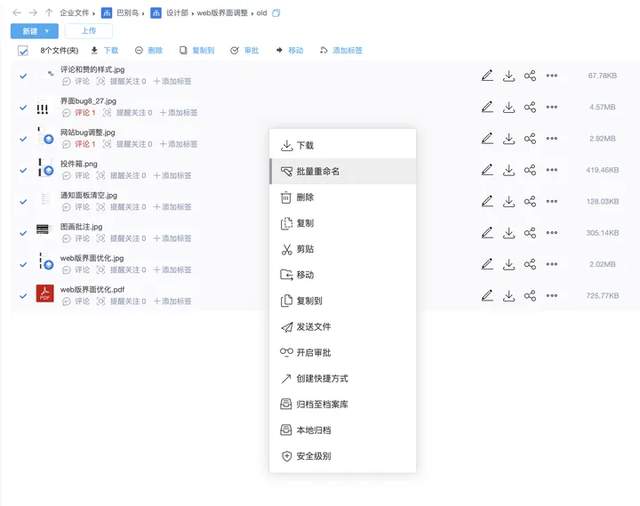
Task: Uncheck the checkmark for web版界面优化.jpg
Action: click(x=23, y=264)
